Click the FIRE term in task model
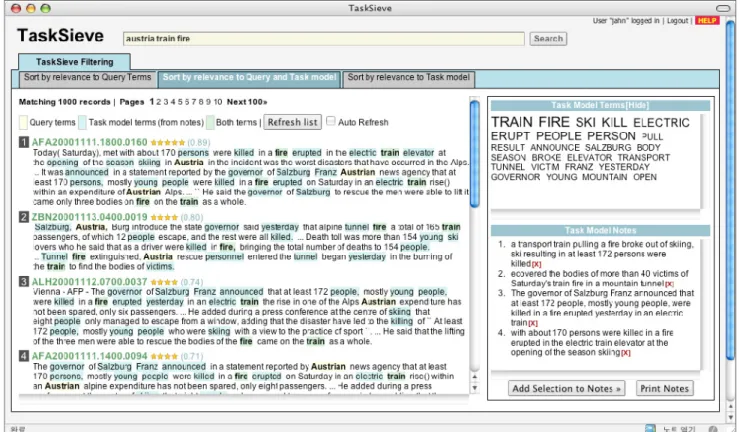Viewport: 740px width, 432px height. tap(554, 122)
